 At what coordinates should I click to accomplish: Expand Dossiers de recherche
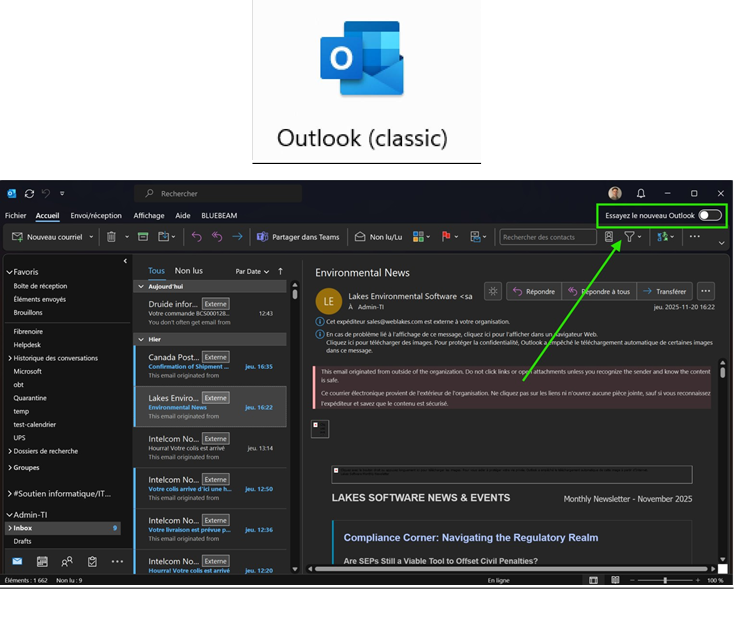9,451
